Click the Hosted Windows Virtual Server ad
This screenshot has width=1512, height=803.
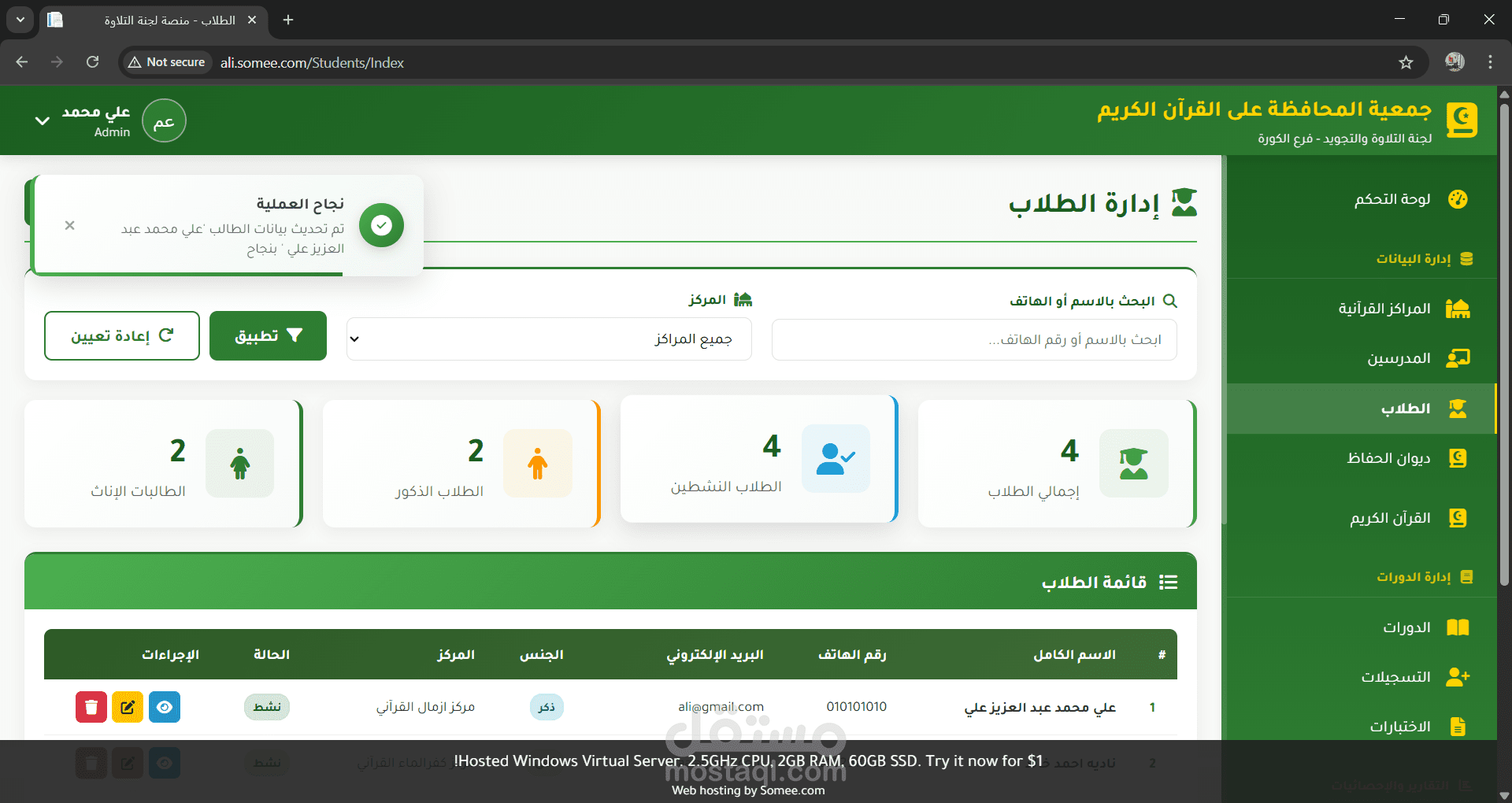[x=748, y=761]
